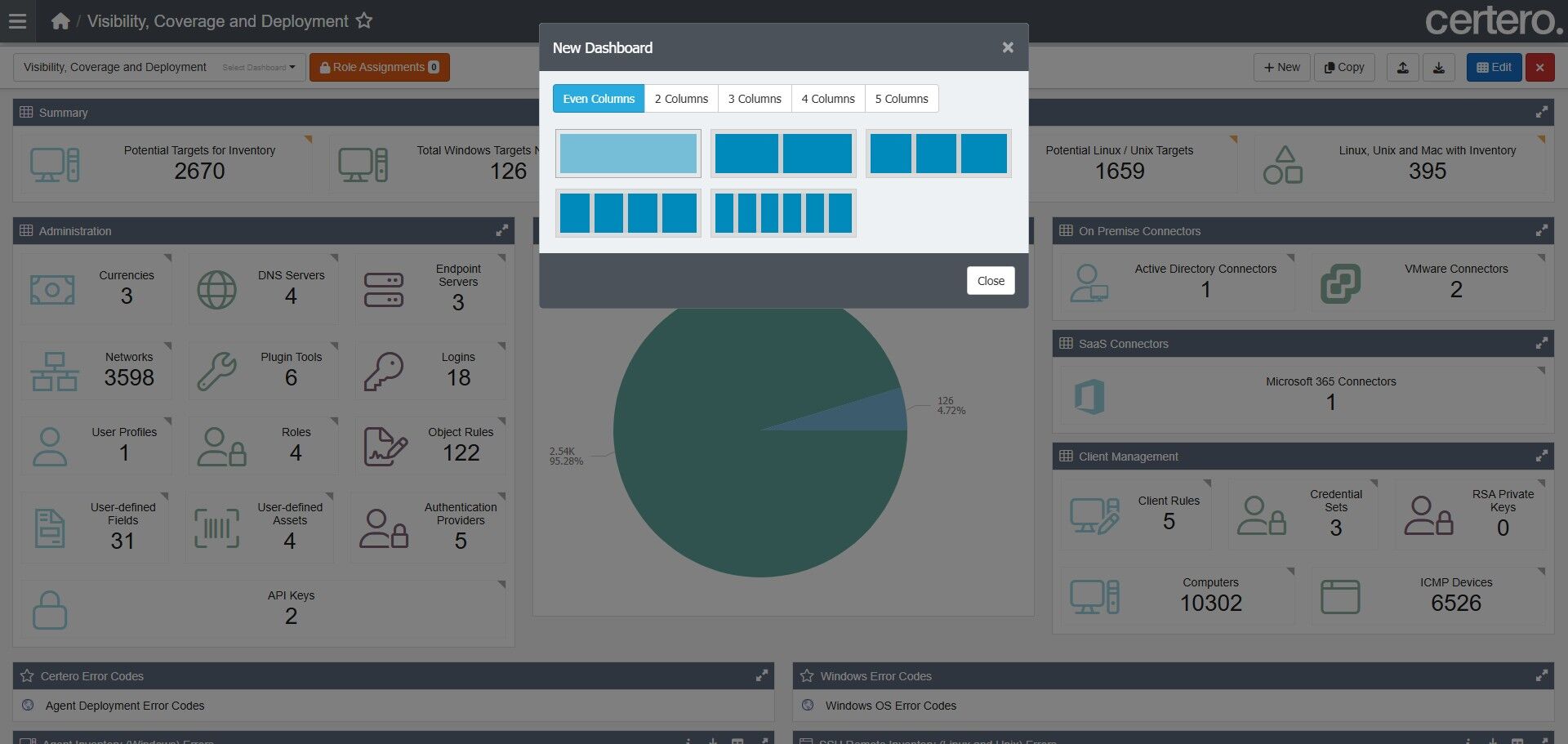Screen dimensions: 1568x744
Task: Open the Roles user-lock icon
Action: tap(221, 447)
